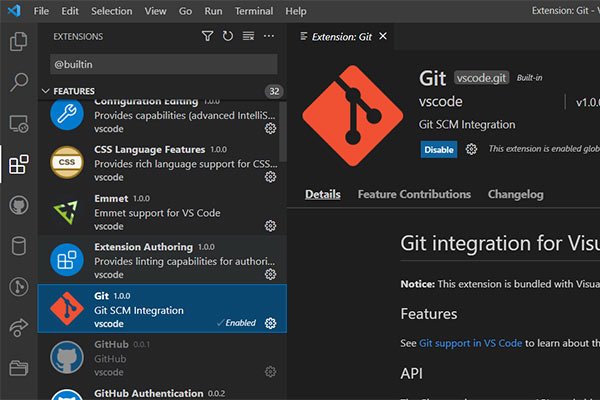Click the Enabled status in Git row
This screenshot has height=400, width=600.
(x=236, y=323)
